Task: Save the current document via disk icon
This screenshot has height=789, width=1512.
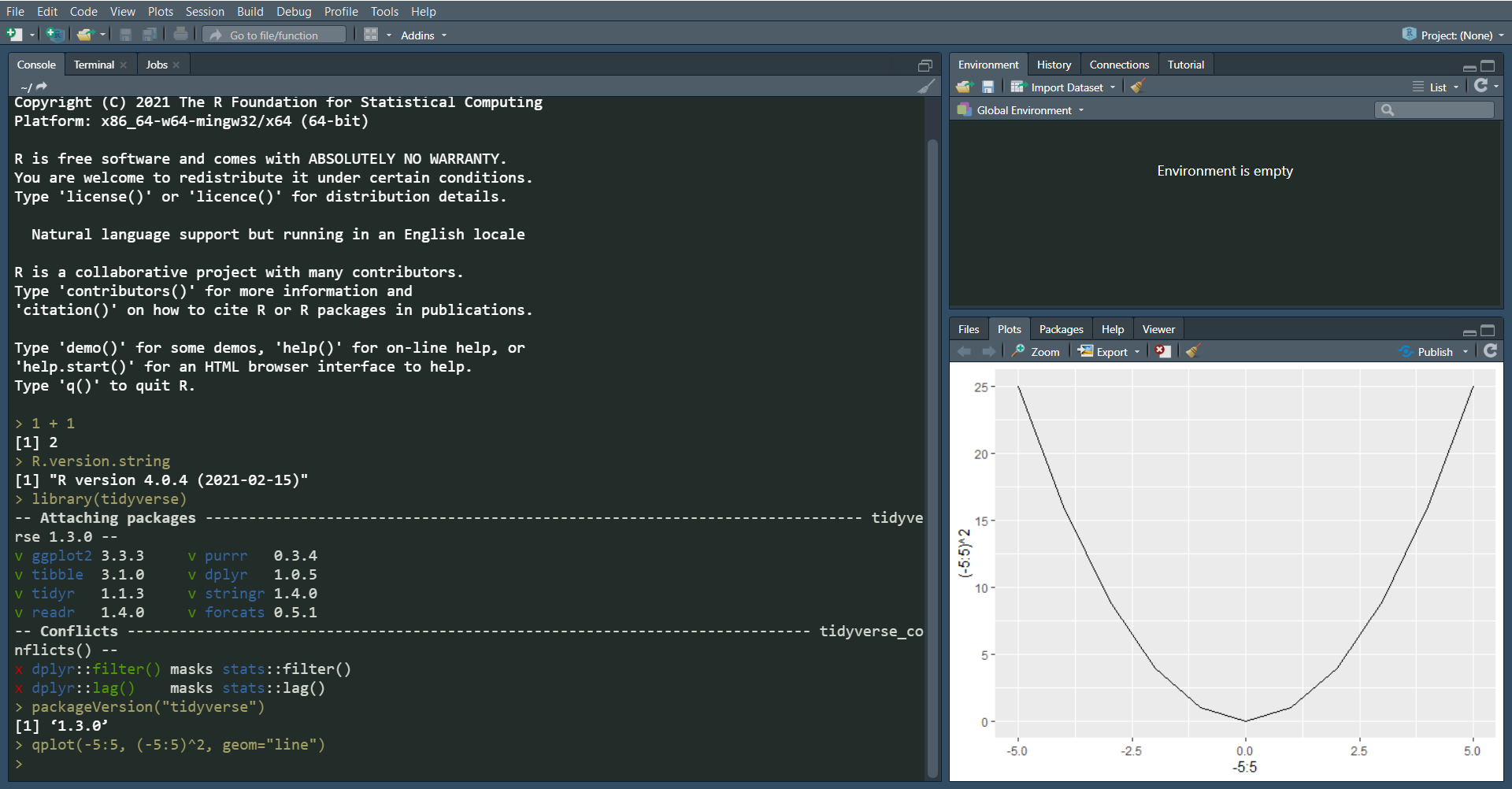Action: click(125, 35)
